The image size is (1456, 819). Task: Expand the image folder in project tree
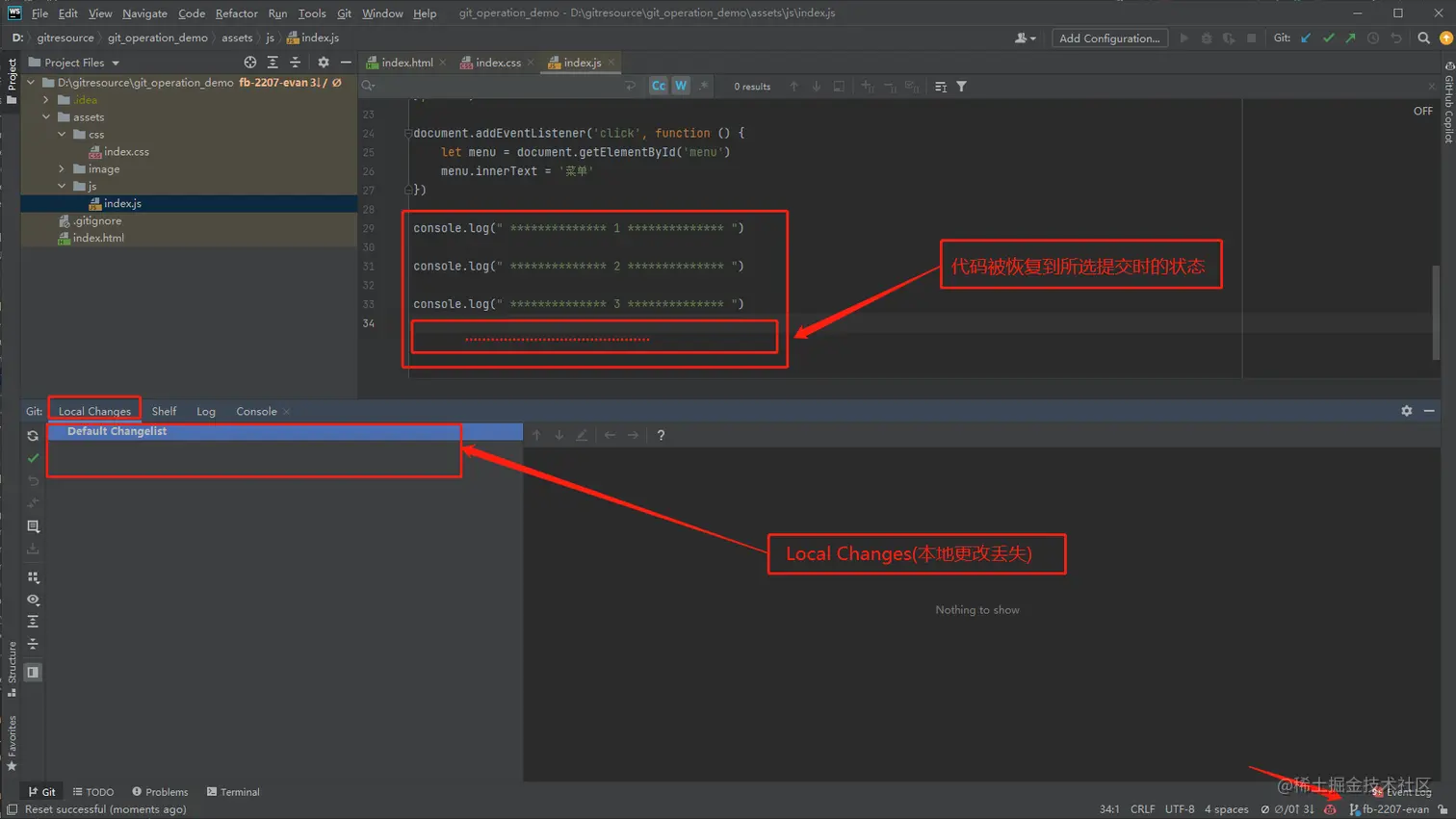pos(63,169)
